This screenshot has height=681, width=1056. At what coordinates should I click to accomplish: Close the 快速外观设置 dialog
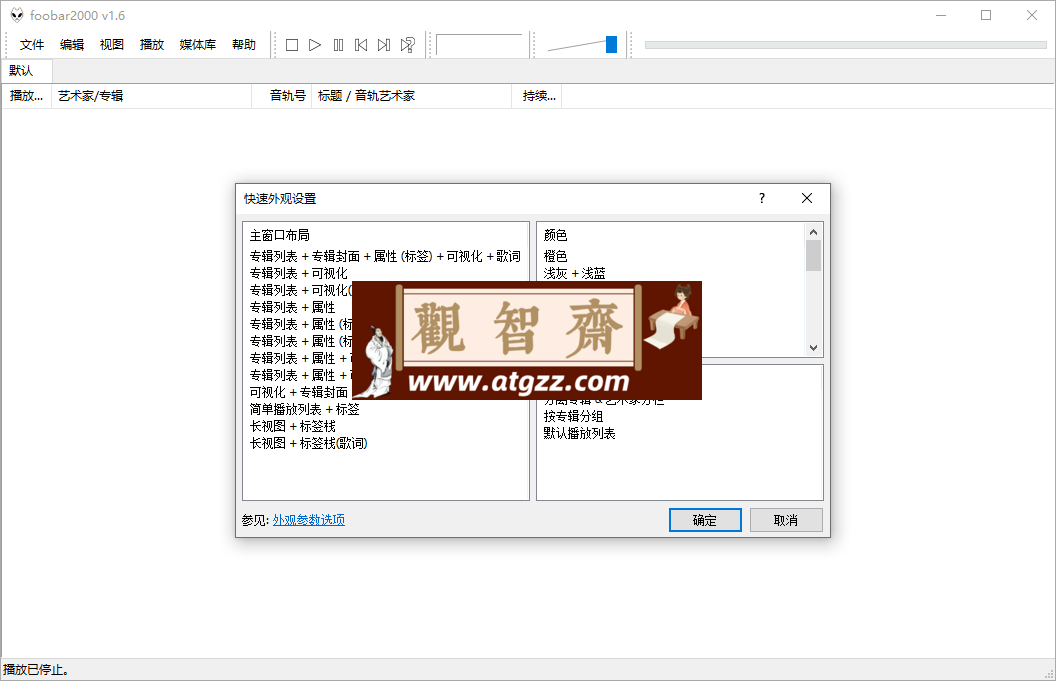pyautogui.click(x=807, y=198)
